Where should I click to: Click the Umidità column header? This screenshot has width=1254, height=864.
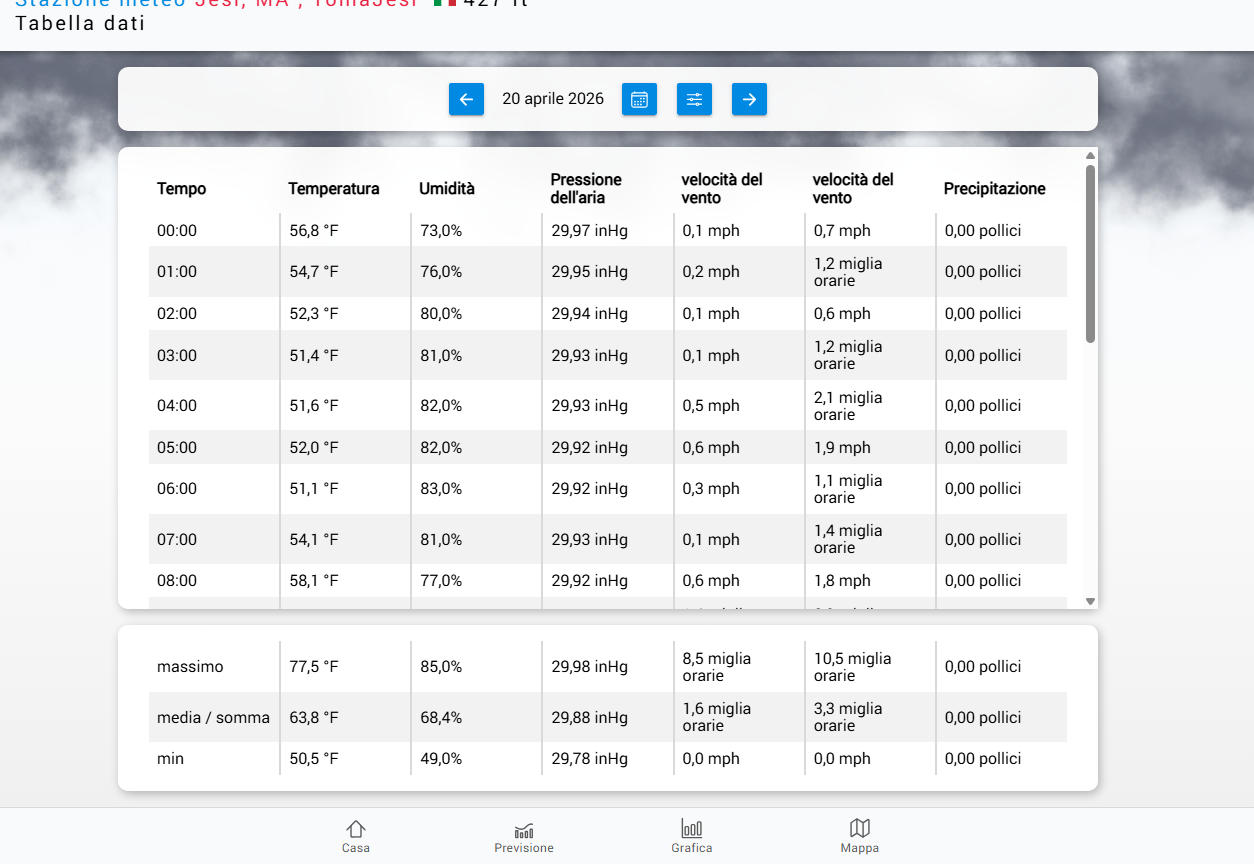(446, 189)
